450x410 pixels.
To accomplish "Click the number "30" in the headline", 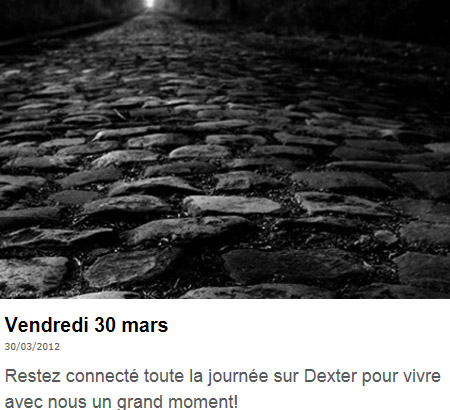I will pyautogui.click(x=105, y=325).
